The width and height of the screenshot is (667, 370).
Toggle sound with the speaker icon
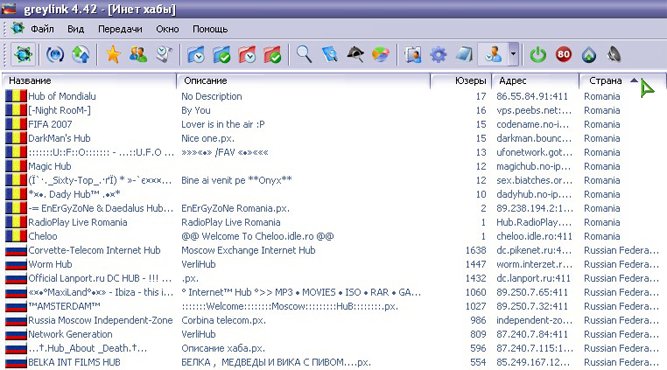coord(614,54)
